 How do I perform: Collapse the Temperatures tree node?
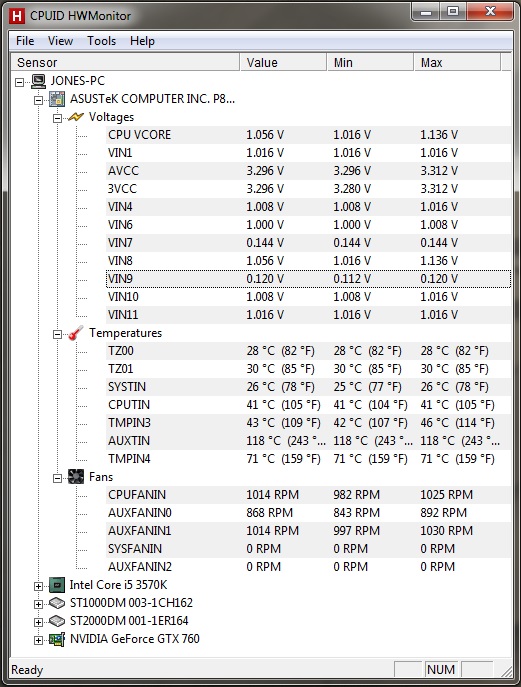[x=57, y=334]
